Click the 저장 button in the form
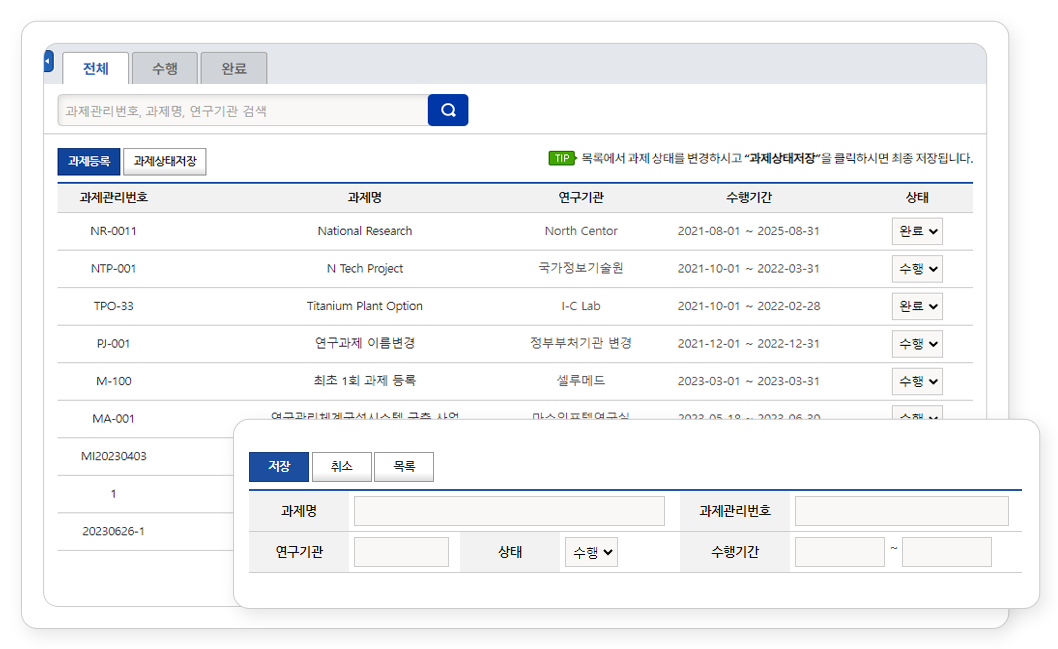The width and height of the screenshot is (1058, 649). tap(279, 467)
